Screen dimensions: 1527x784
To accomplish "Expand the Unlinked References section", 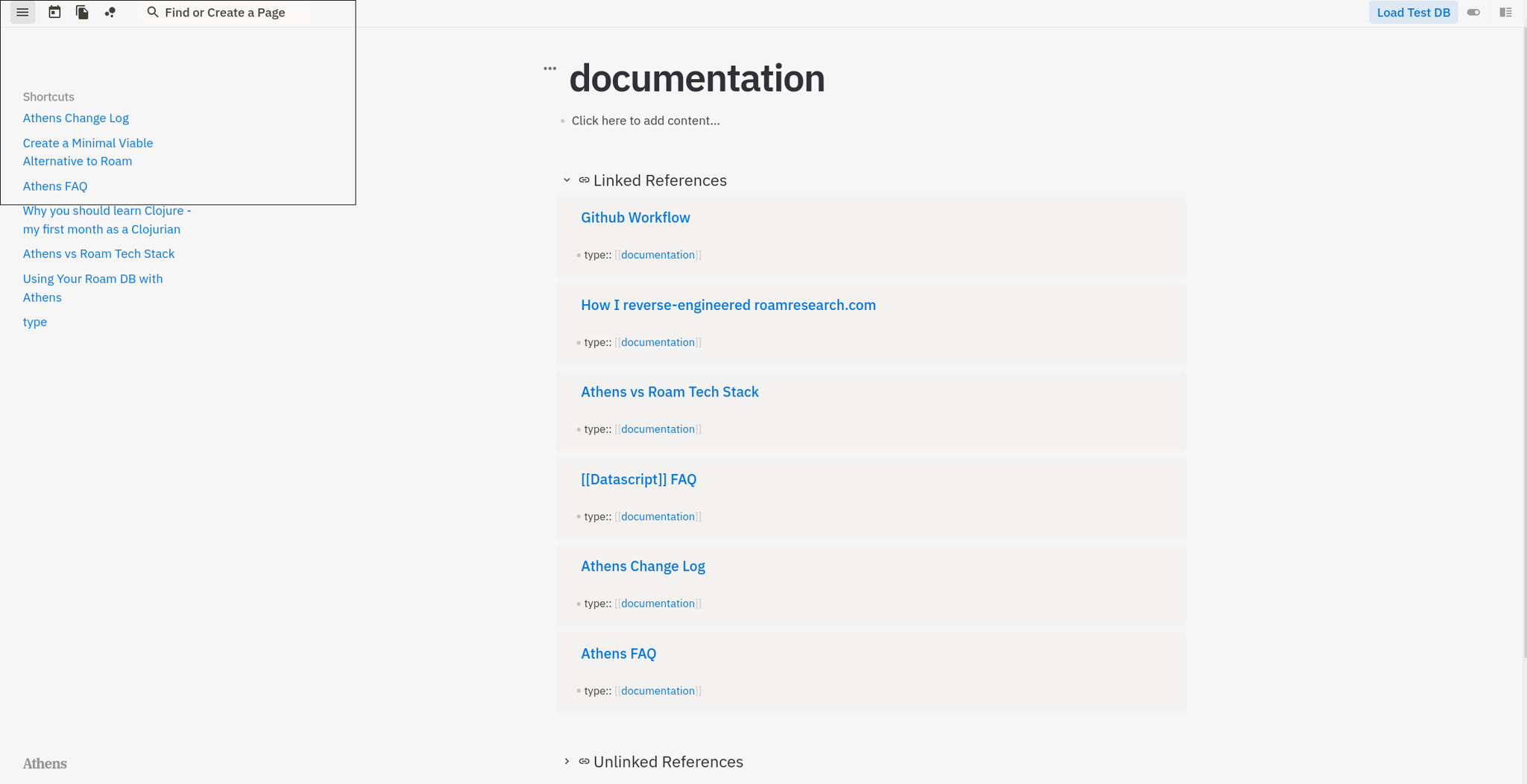I will (x=567, y=762).
